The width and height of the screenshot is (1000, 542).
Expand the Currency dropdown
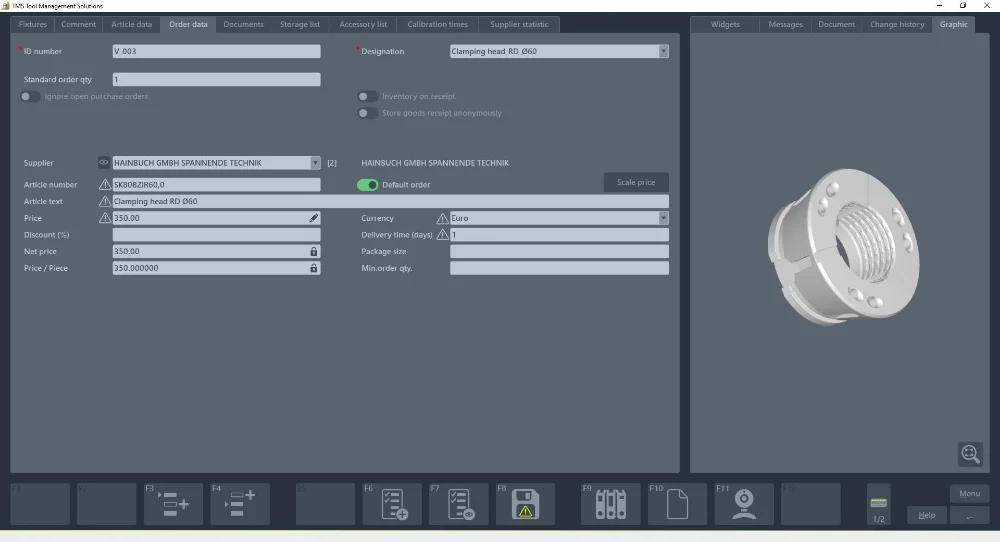click(663, 218)
